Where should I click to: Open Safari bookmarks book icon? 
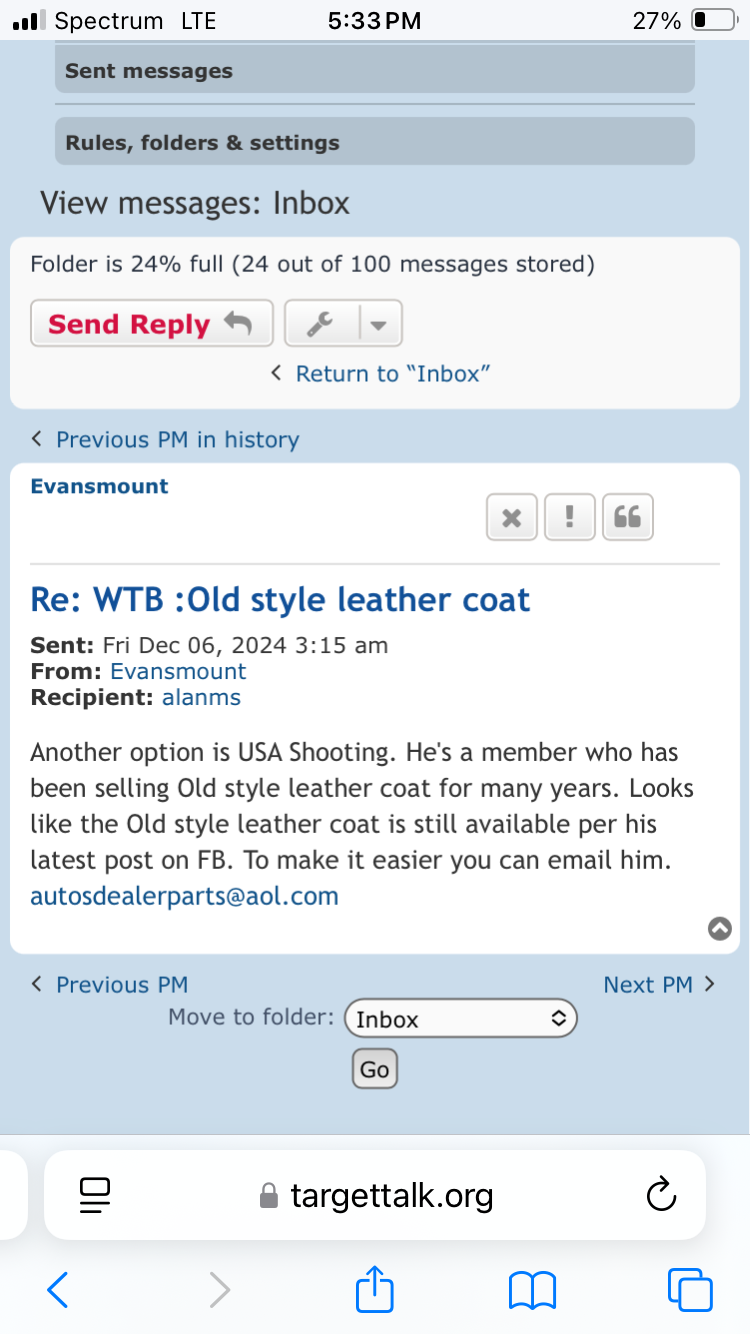click(x=532, y=1290)
